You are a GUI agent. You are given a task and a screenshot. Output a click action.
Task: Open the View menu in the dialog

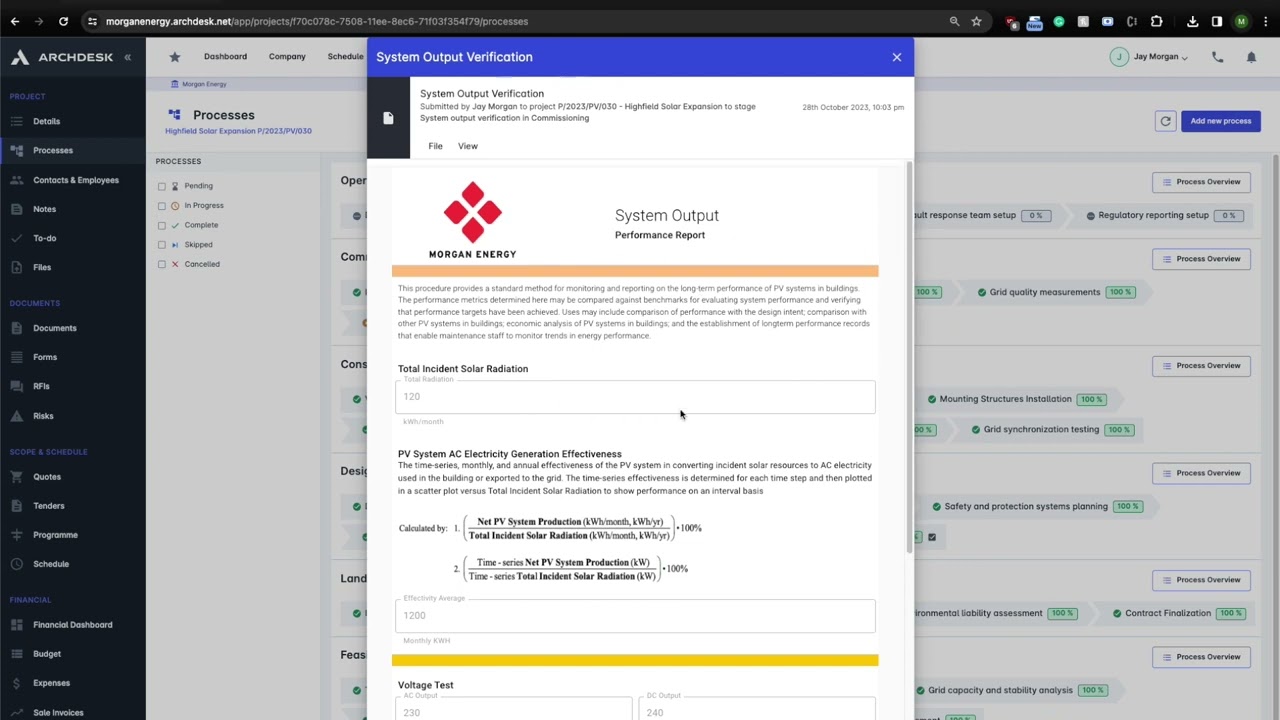click(467, 146)
